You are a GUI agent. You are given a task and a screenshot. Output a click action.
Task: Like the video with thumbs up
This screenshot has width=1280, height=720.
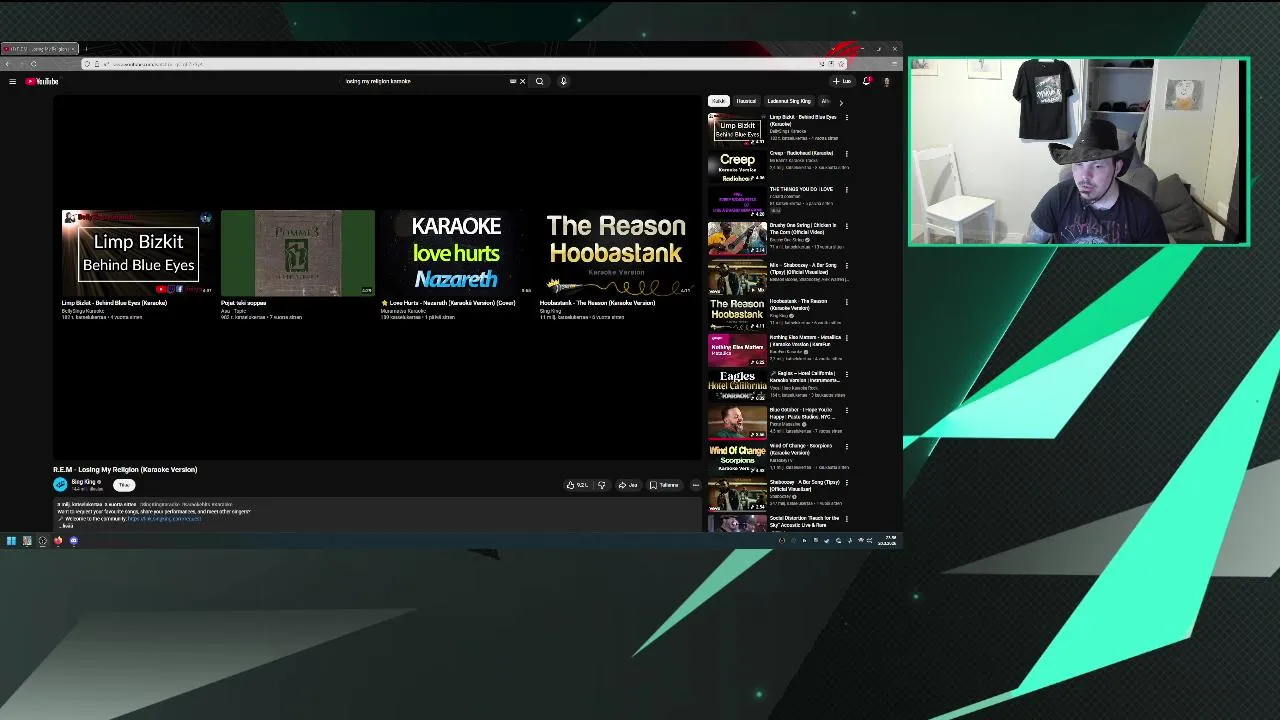(577, 485)
